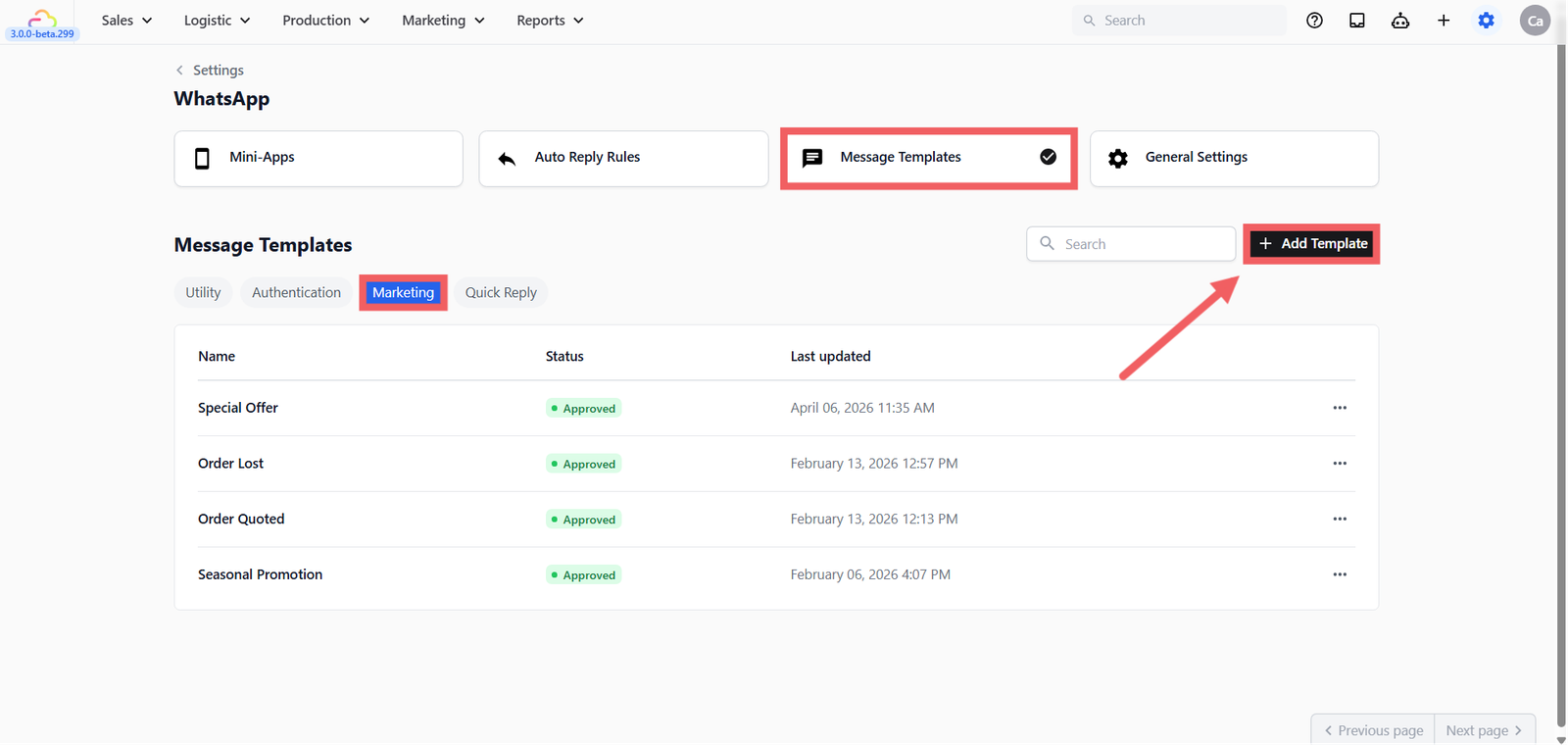Click the Order Lost template name
This screenshot has height=745, width=1568.
click(x=230, y=464)
